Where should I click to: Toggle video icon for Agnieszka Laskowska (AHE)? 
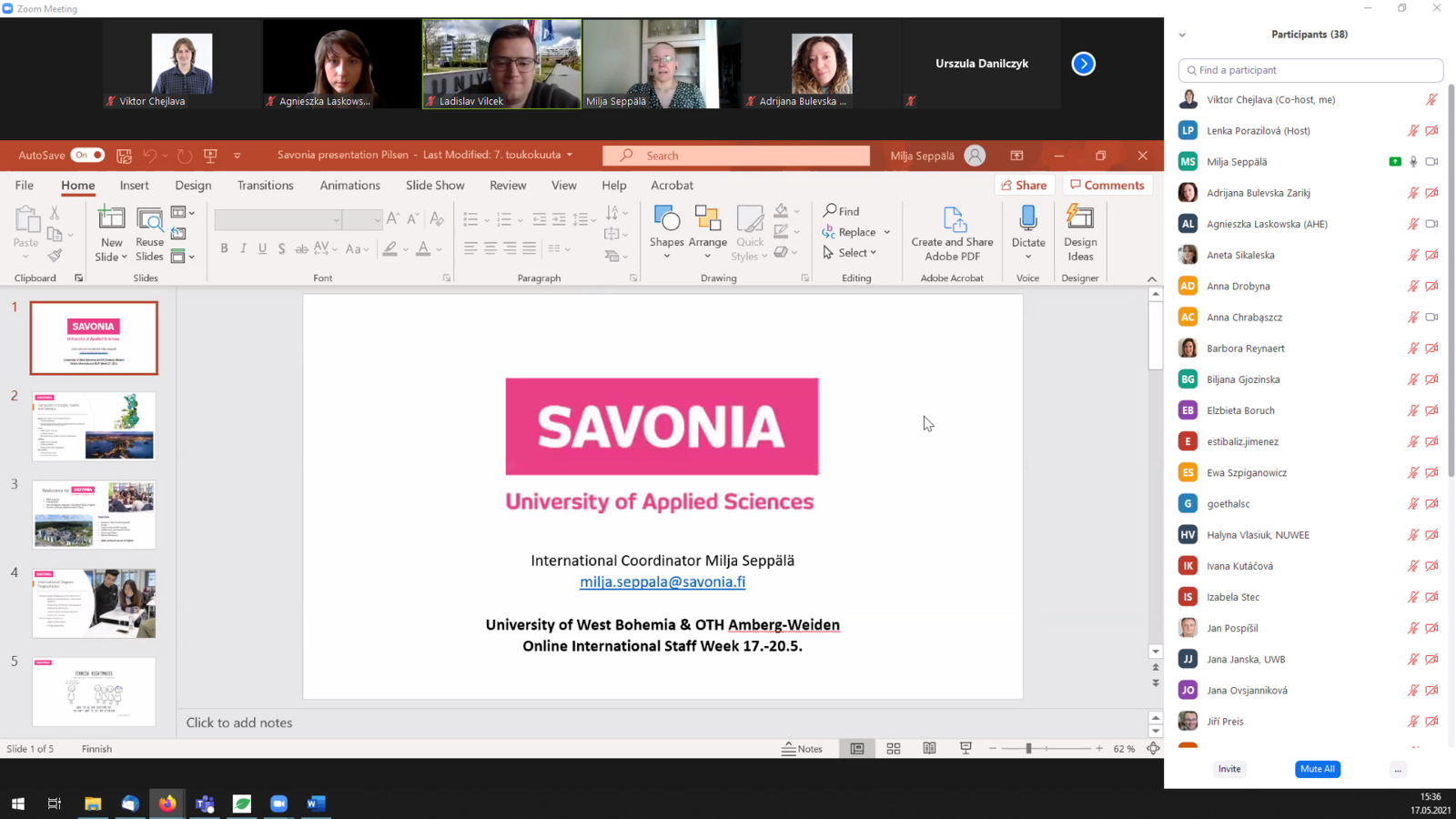coord(1431,224)
